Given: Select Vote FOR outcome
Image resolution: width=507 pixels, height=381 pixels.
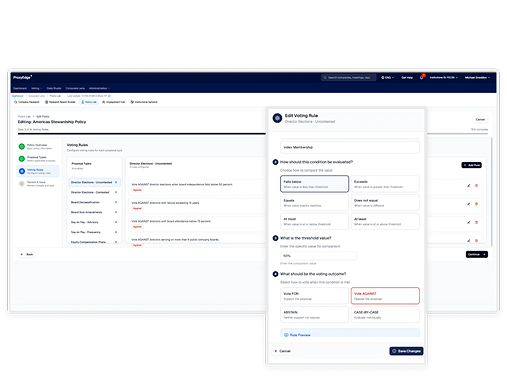Looking at the screenshot, I should [x=314, y=296].
